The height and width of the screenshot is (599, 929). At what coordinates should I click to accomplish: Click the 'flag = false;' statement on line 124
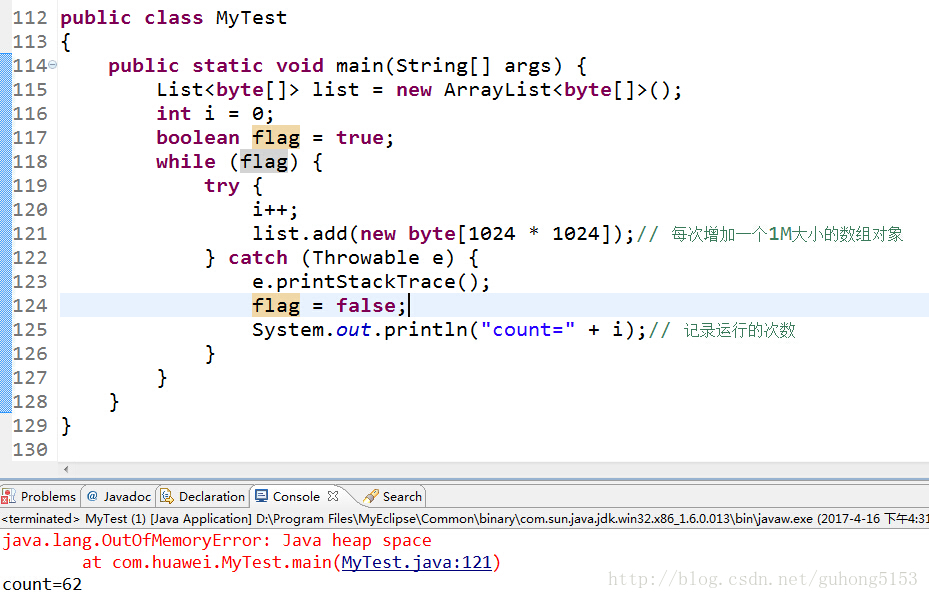click(329, 306)
